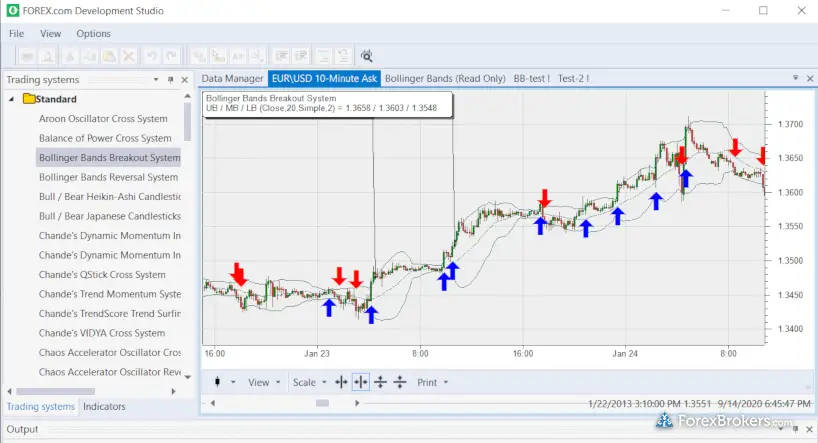The height and width of the screenshot is (443, 818).
Task: Click the chart scroll-left arrow
Action: tap(213, 403)
